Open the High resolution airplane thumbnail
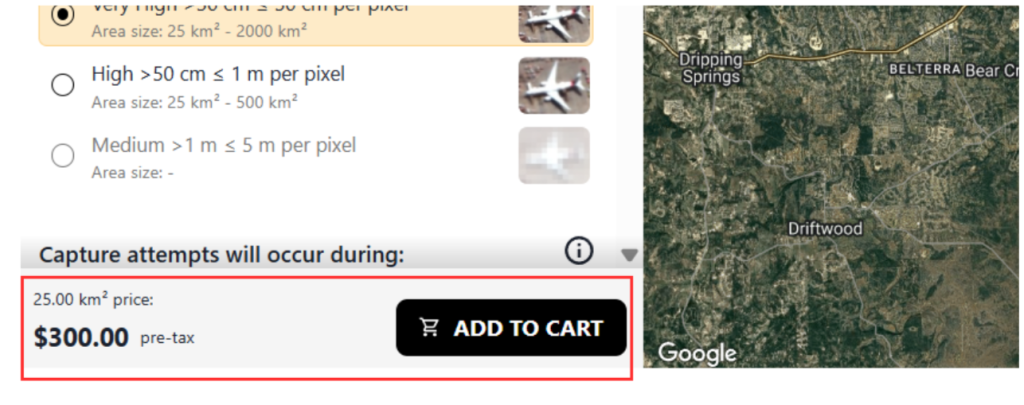 [554, 86]
